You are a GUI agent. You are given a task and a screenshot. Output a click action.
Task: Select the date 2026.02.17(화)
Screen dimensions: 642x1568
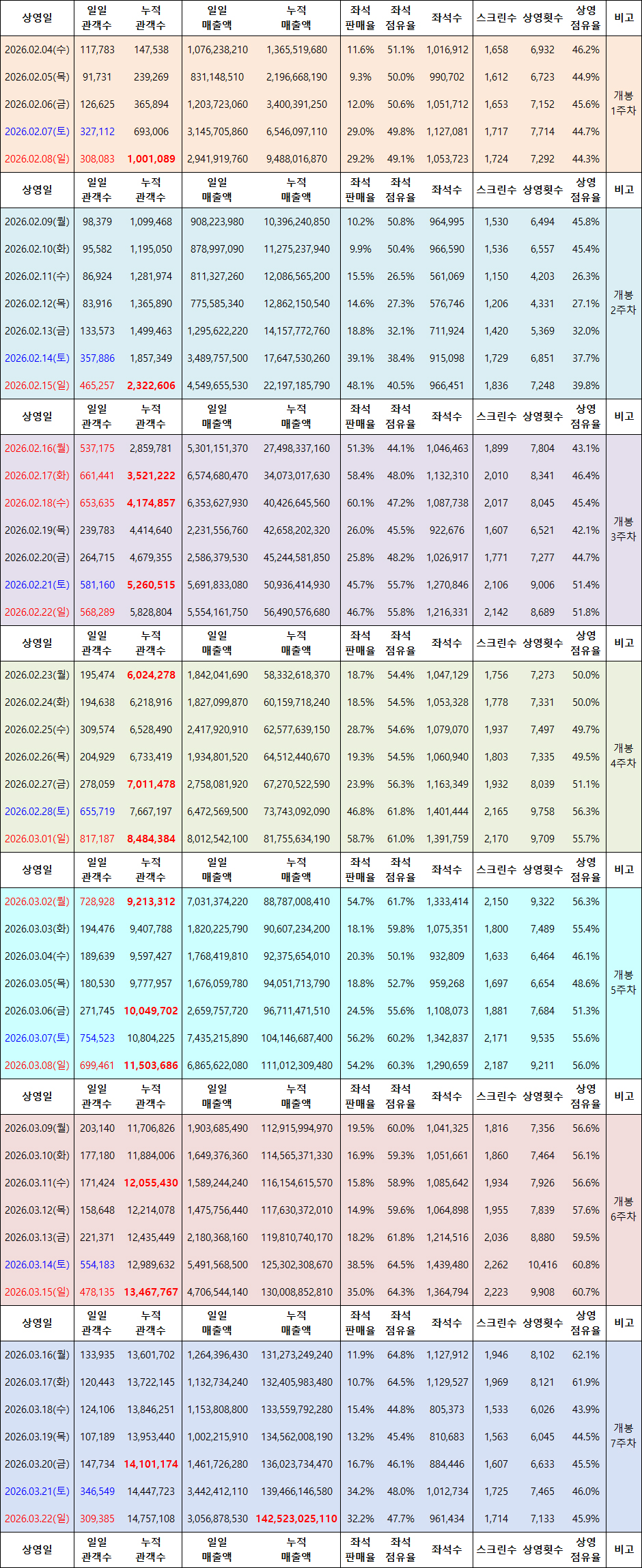[x=37, y=476]
